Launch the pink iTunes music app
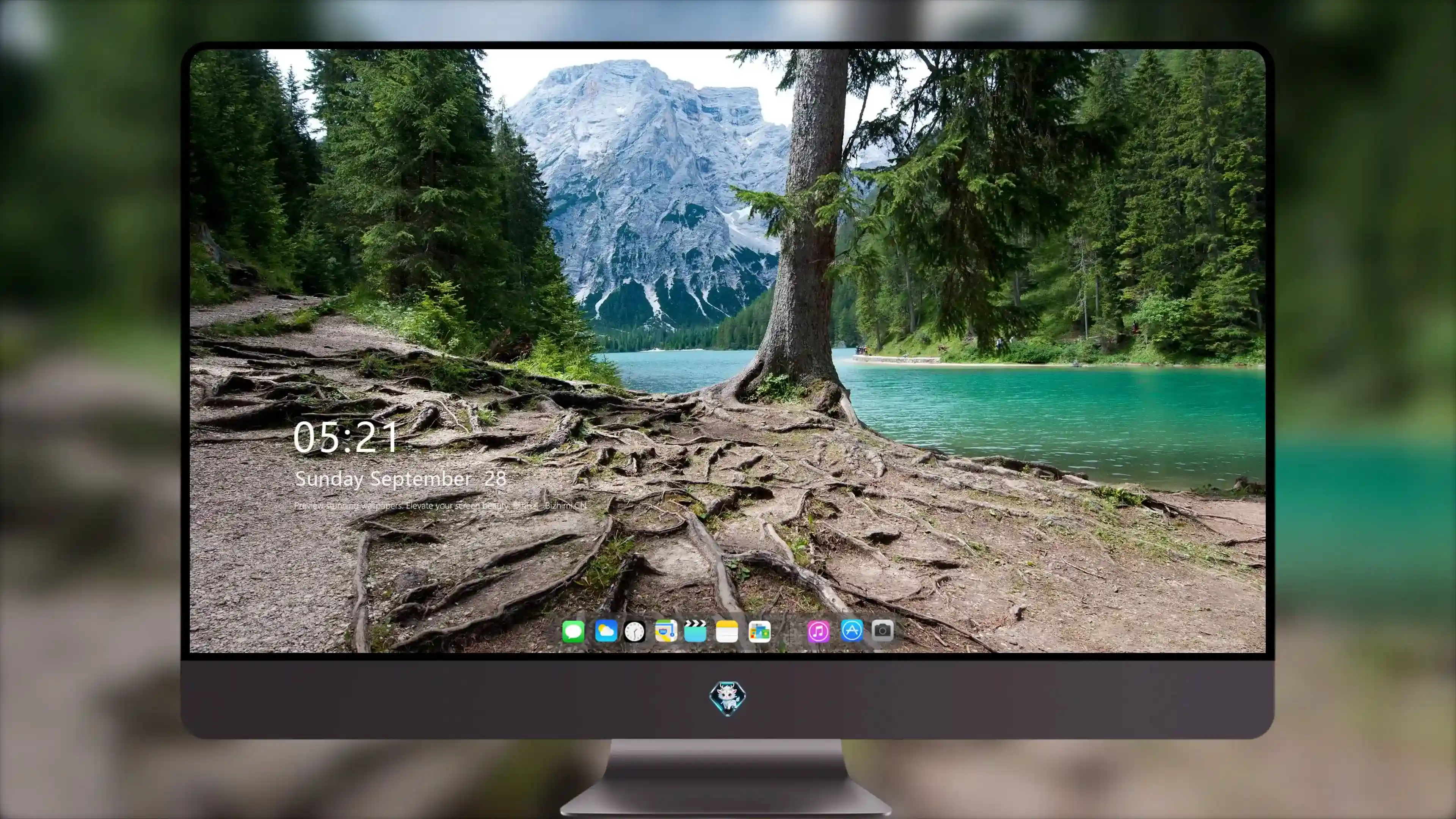The height and width of the screenshot is (819, 1456). tap(819, 631)
